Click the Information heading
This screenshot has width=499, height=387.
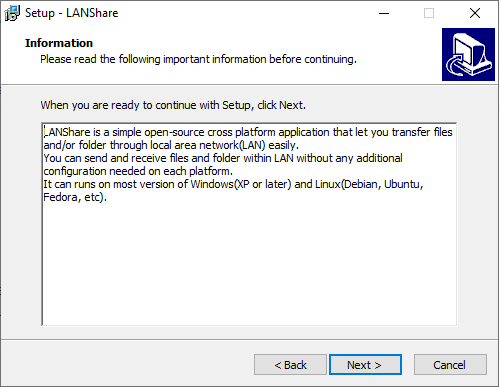tap(59, 43)
